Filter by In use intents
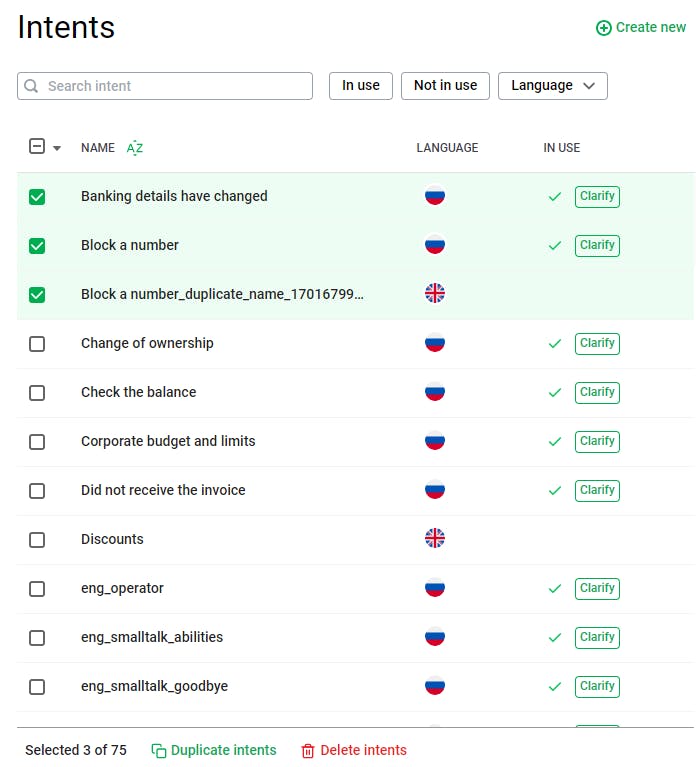 pyautogui.click(x=361, y=86)
